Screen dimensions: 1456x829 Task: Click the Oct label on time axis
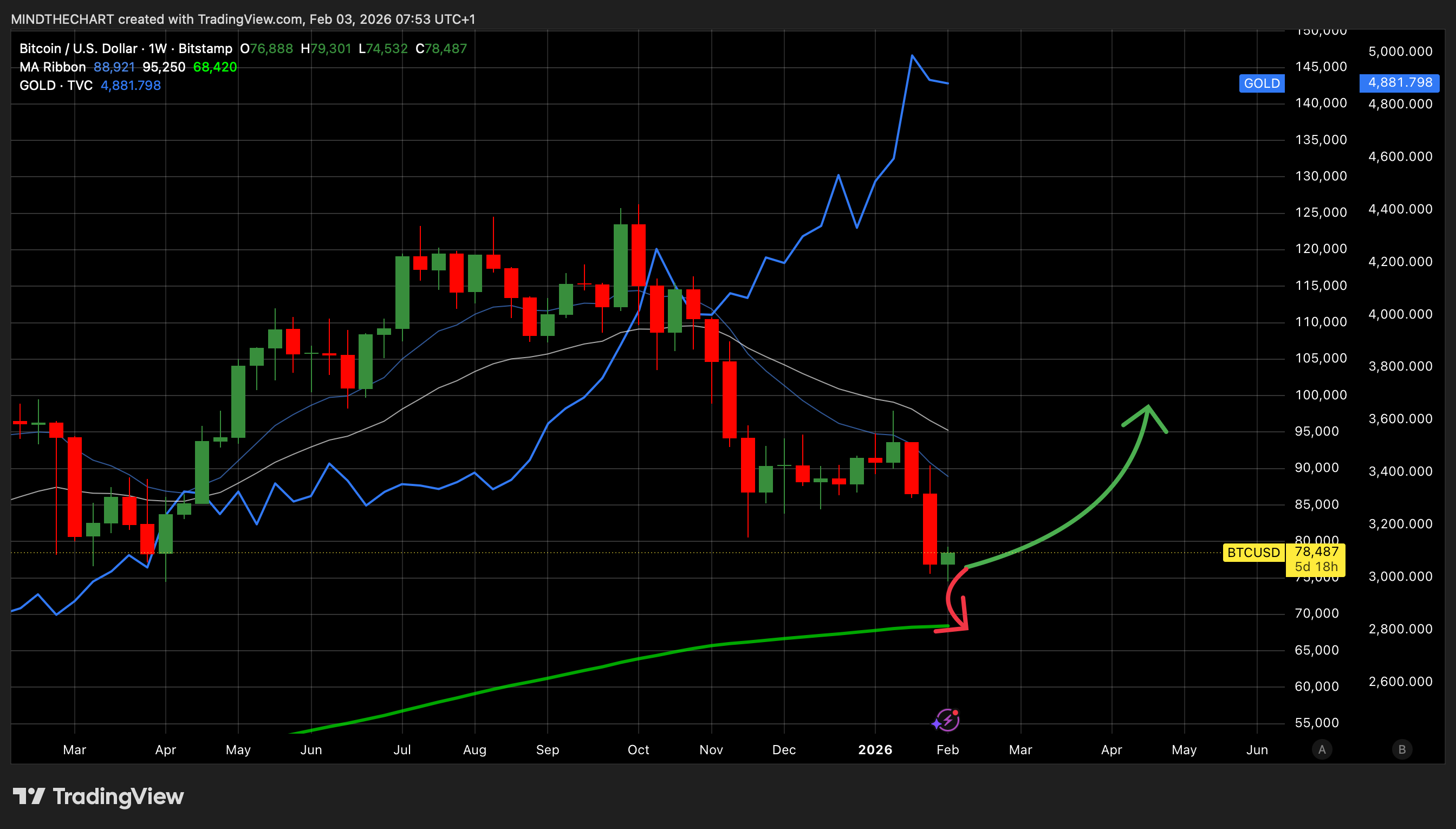tap(638, 749)
